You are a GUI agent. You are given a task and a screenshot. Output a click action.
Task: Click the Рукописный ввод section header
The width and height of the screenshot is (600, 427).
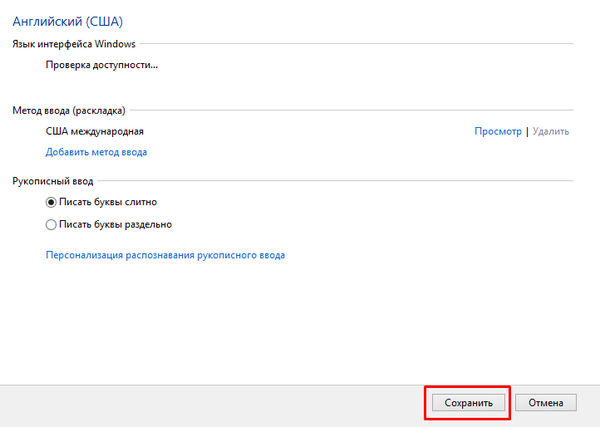(x=53, y=181)
